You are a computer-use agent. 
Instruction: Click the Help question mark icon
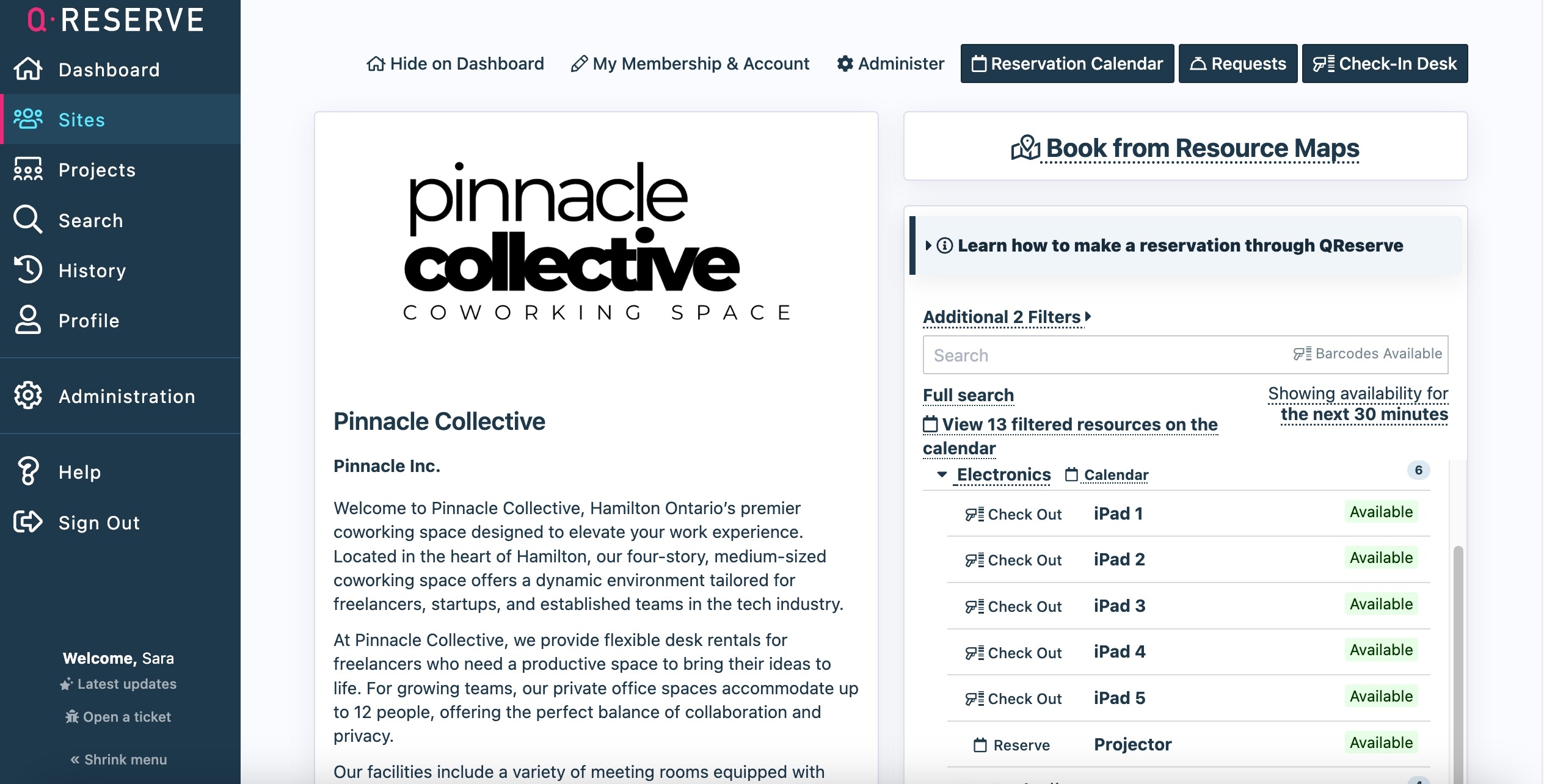point(28,471)
